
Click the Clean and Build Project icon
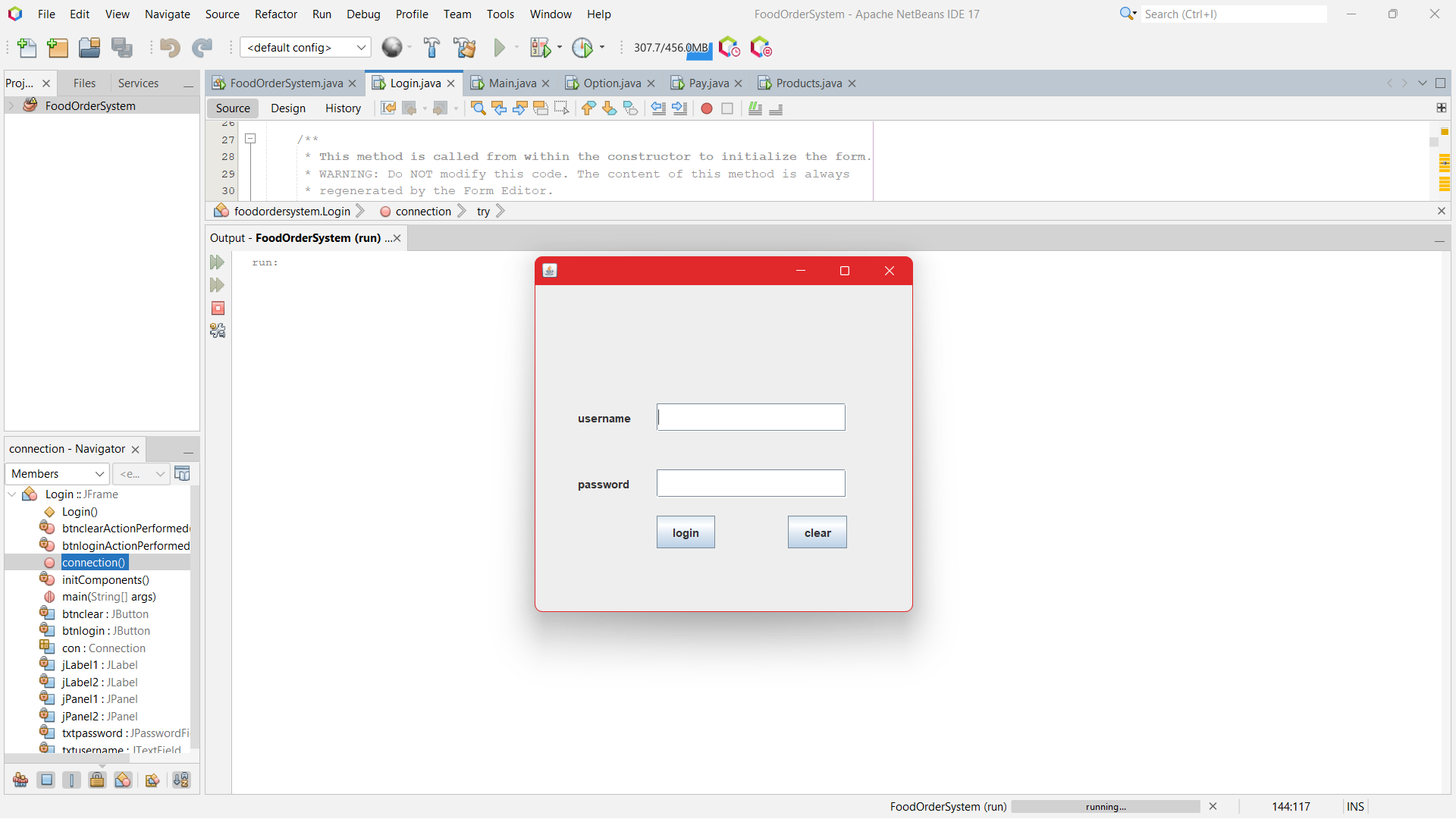pyautogui.click(x=464, y=48)
